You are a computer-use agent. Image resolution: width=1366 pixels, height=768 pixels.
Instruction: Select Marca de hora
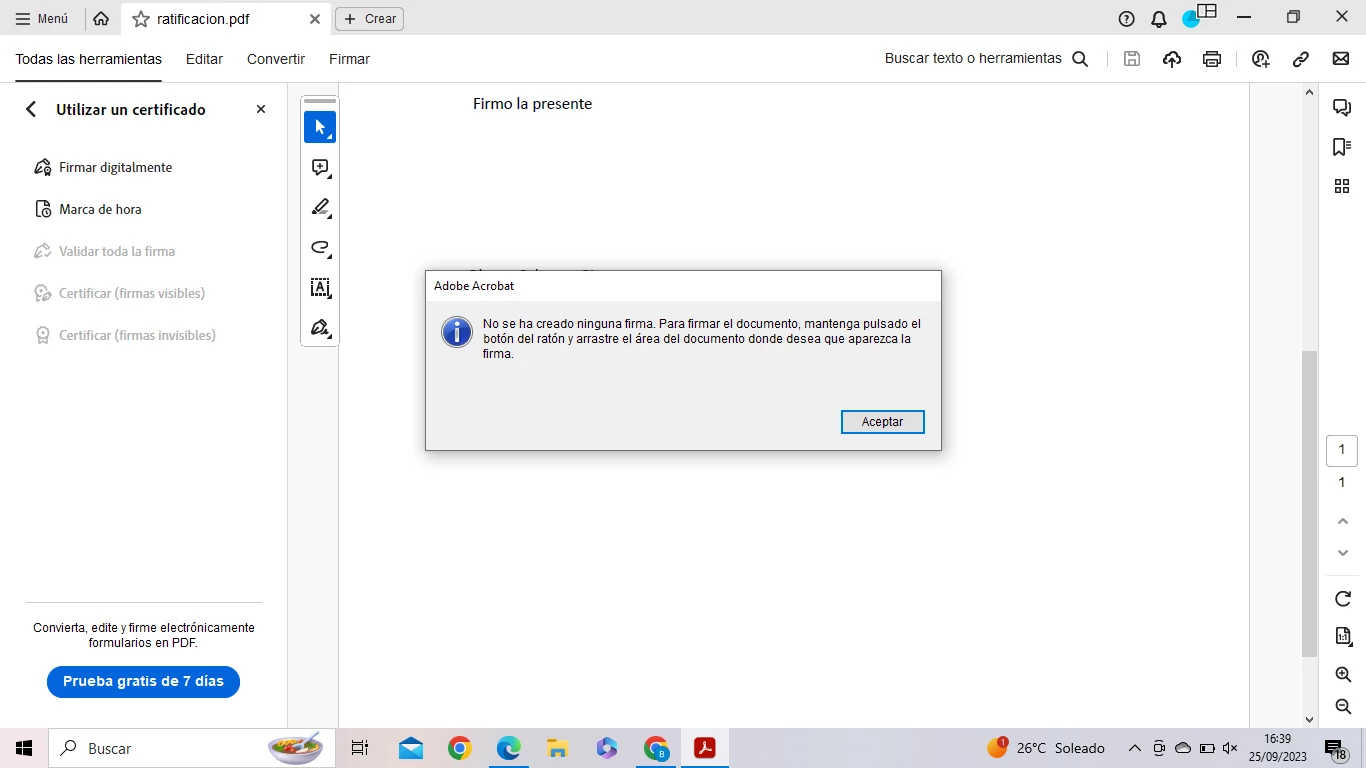[x=88, y=209]
